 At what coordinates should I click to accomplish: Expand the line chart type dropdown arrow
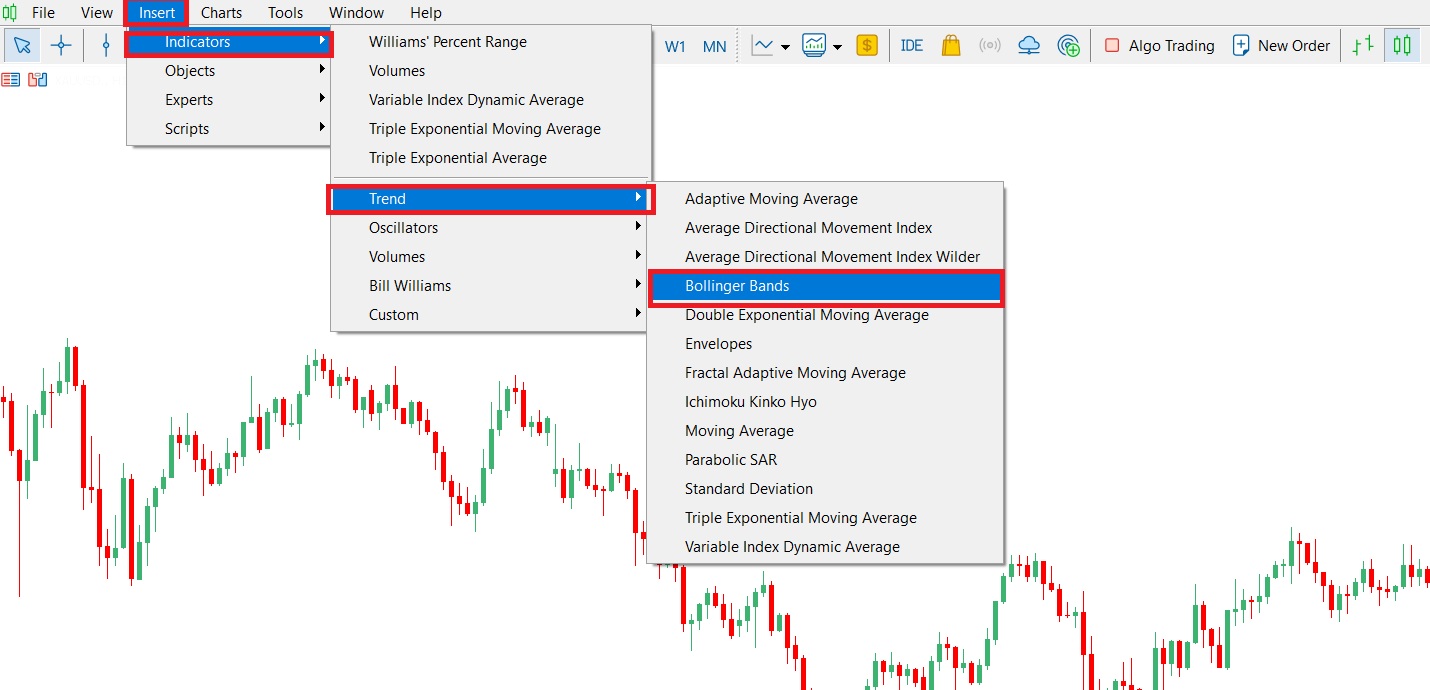[x=785, y=46]
